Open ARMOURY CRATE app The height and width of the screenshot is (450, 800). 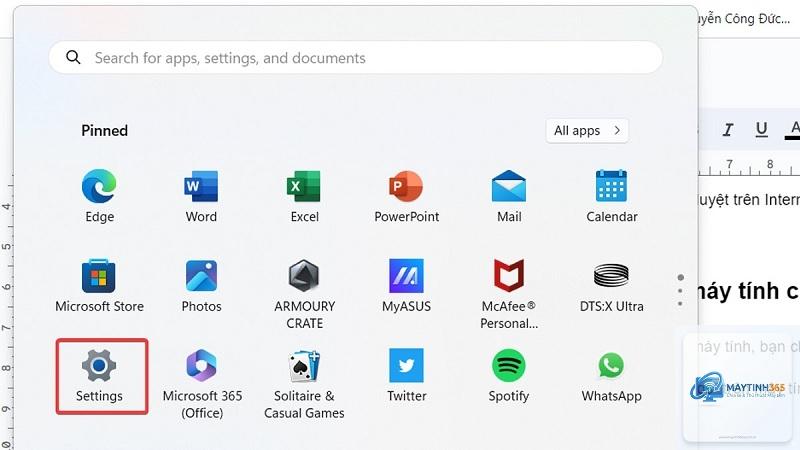click(304, 294)
